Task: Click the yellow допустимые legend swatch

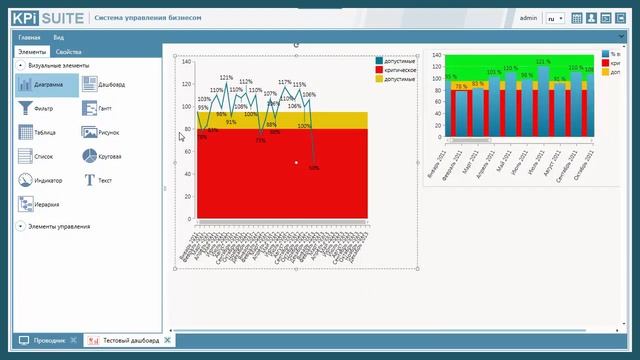Action: coord(379,79)
